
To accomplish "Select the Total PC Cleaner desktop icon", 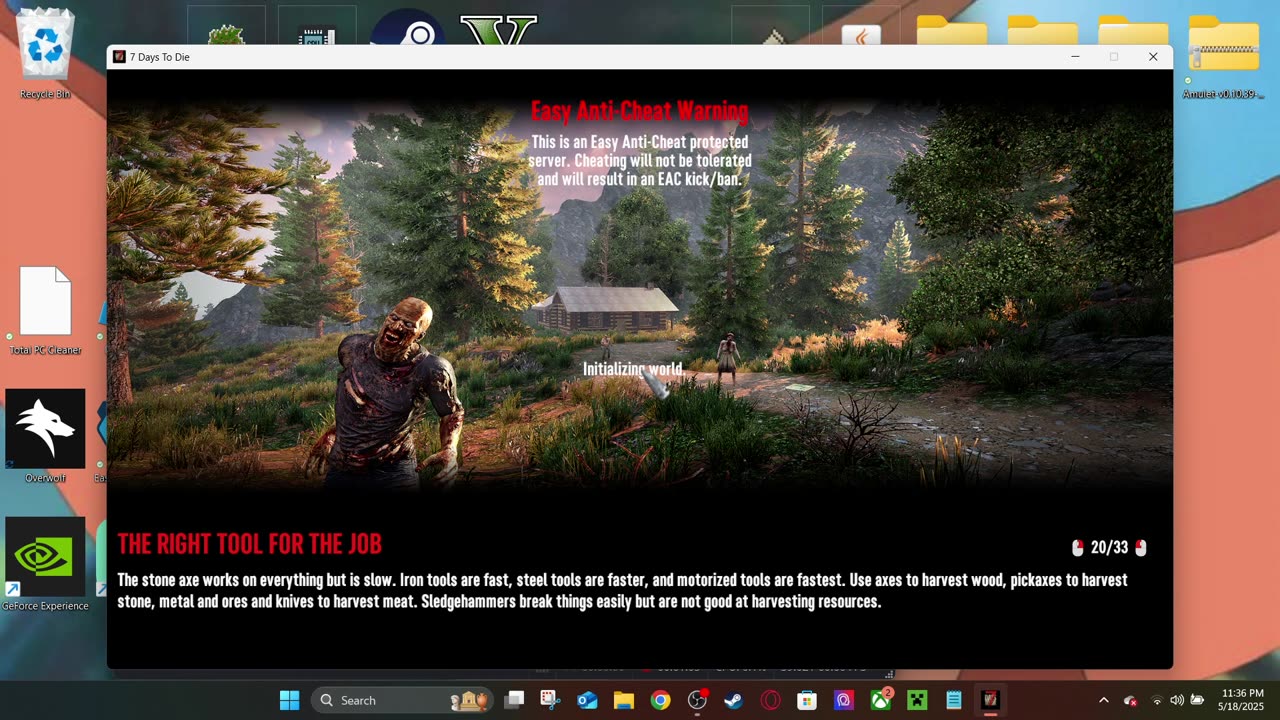I will (x=45, y=310).
